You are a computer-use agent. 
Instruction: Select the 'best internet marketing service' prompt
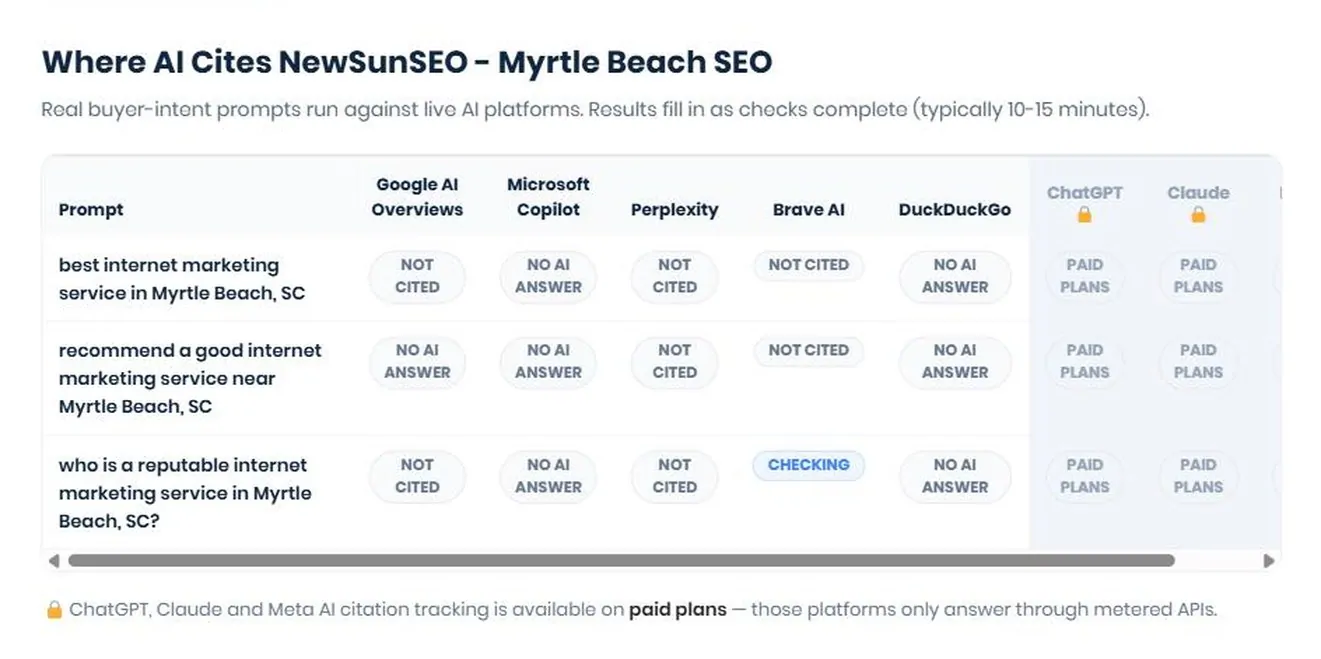[x=181, y=279]
